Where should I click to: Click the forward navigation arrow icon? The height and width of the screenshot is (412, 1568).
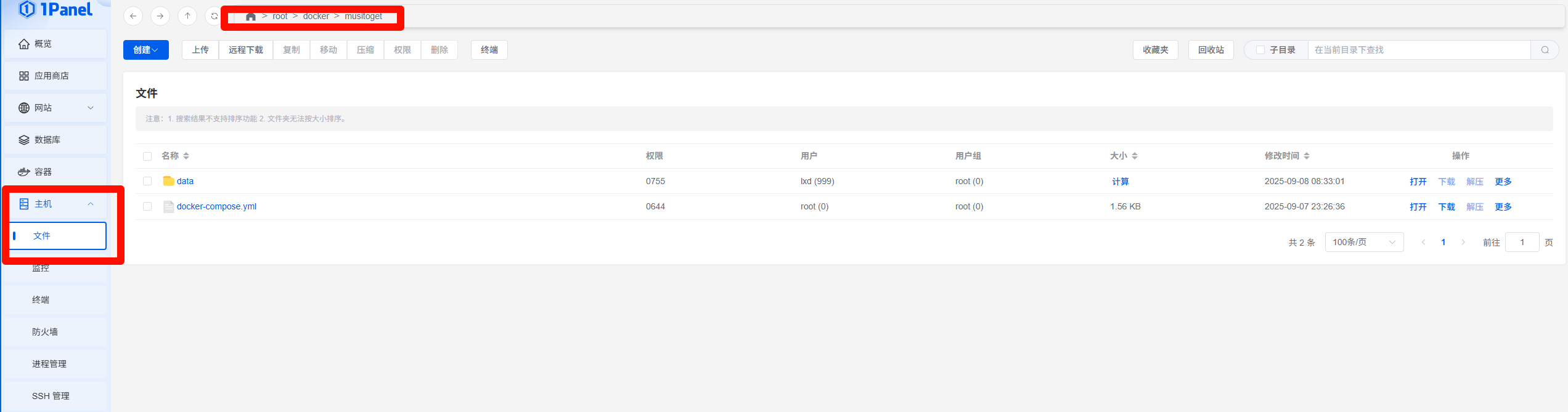click(x=160, y=16)
